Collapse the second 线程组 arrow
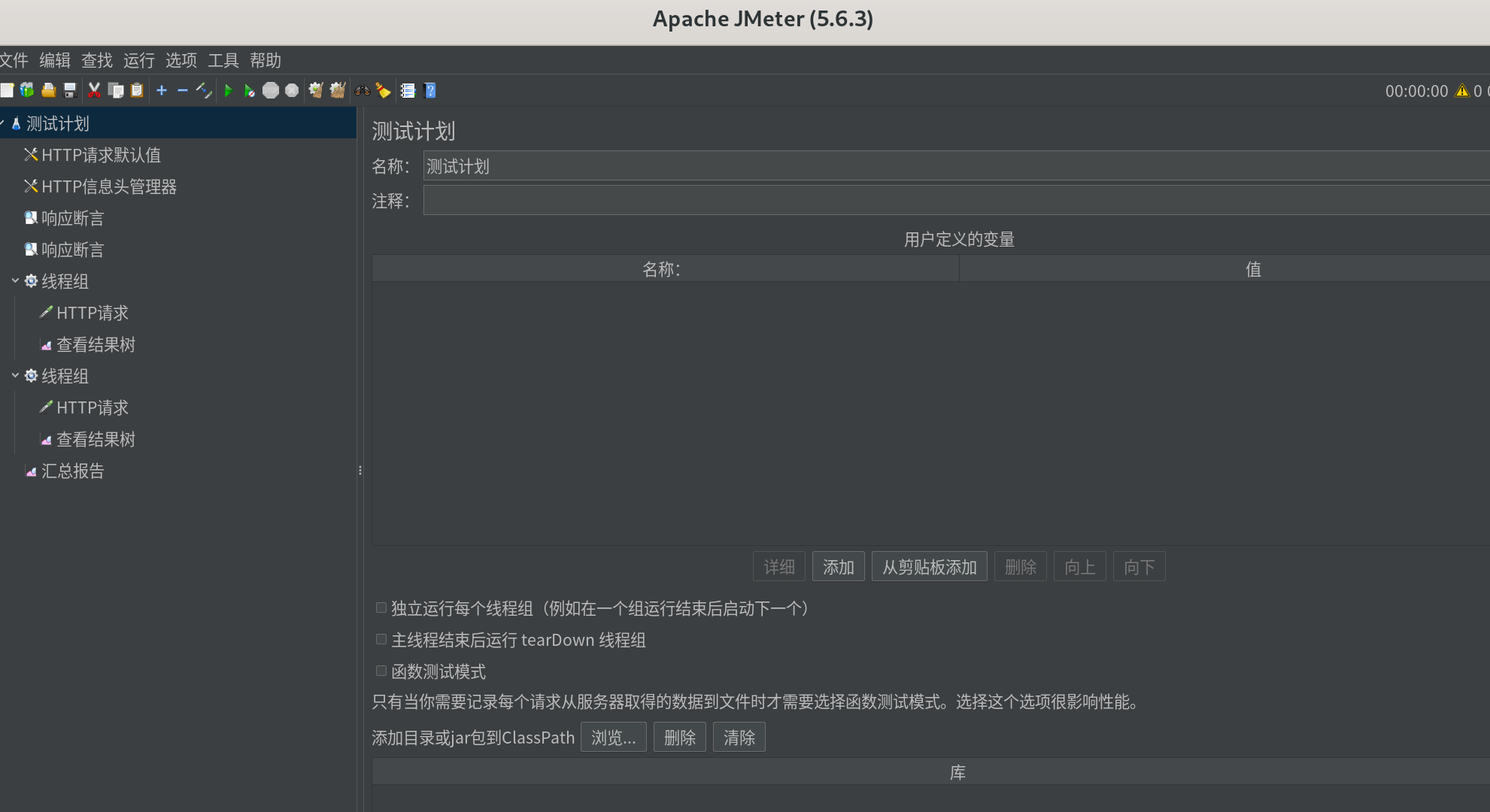The width and height of the screenshot is (1490, 812). [x=15, y=375]
